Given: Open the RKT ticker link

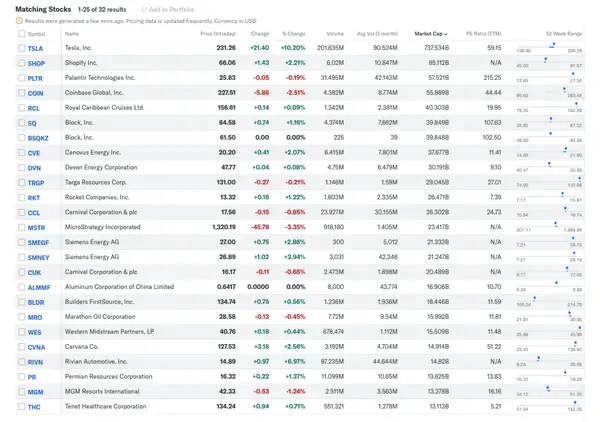Looking at the screenshot, I should tap(34, 198).
